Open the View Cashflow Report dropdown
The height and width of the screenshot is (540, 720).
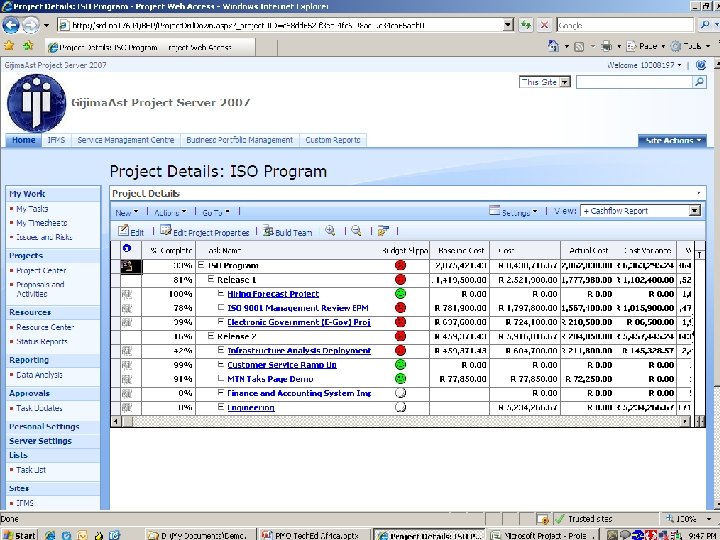[x=695, y=211]
